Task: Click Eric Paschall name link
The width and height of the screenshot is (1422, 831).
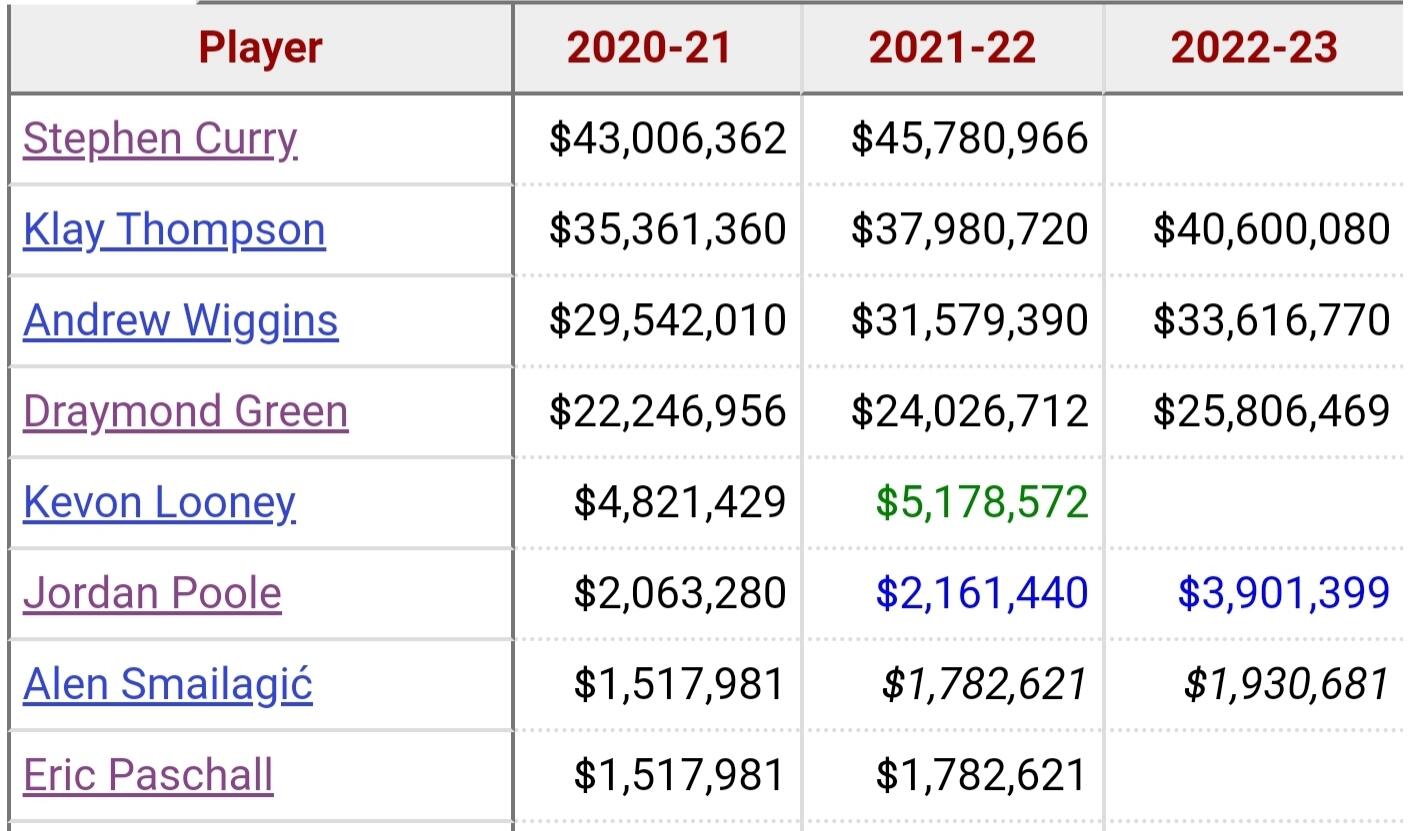Action: click(148, 776)
